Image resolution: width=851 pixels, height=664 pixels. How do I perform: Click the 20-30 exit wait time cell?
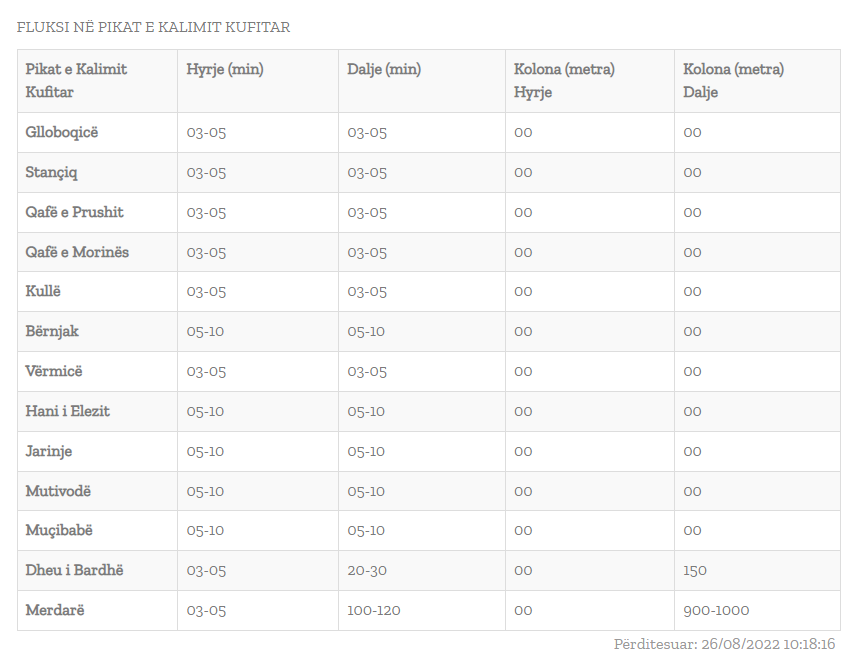click(367, 570)
